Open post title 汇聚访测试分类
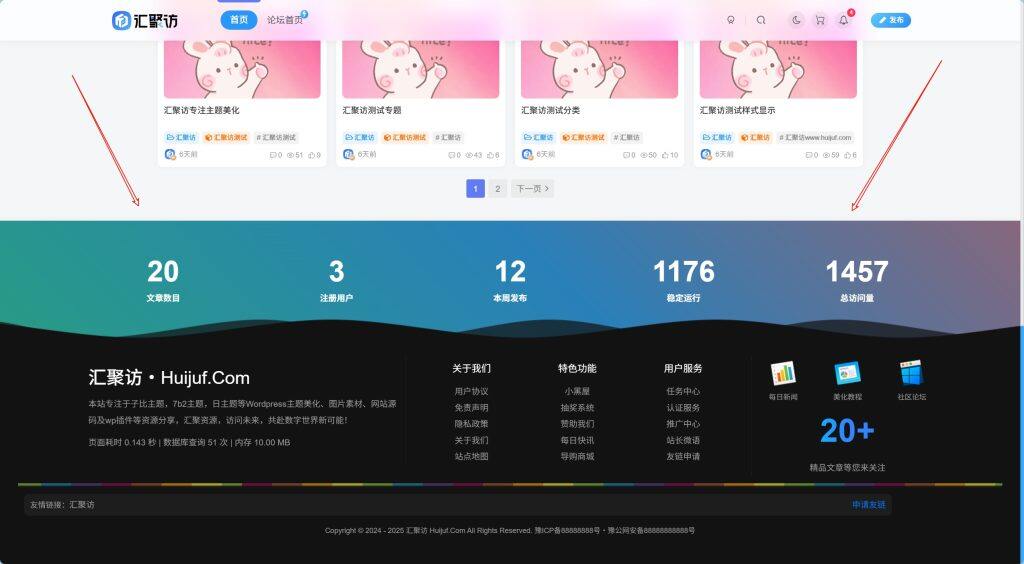Screen dimensions: 1024x564 [x=551, y=110]
